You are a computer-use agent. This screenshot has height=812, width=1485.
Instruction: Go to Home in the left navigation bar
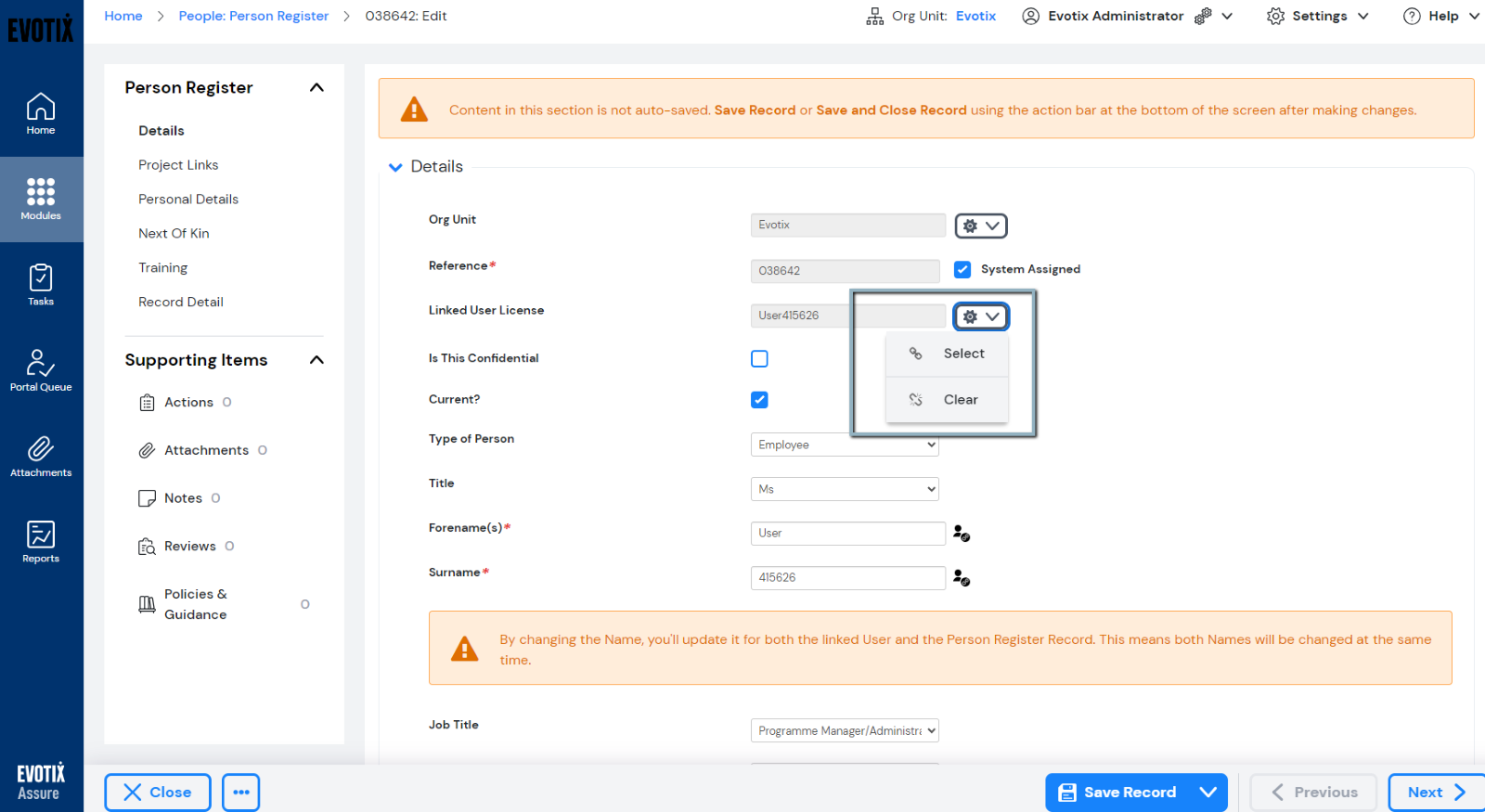point(41,114)
